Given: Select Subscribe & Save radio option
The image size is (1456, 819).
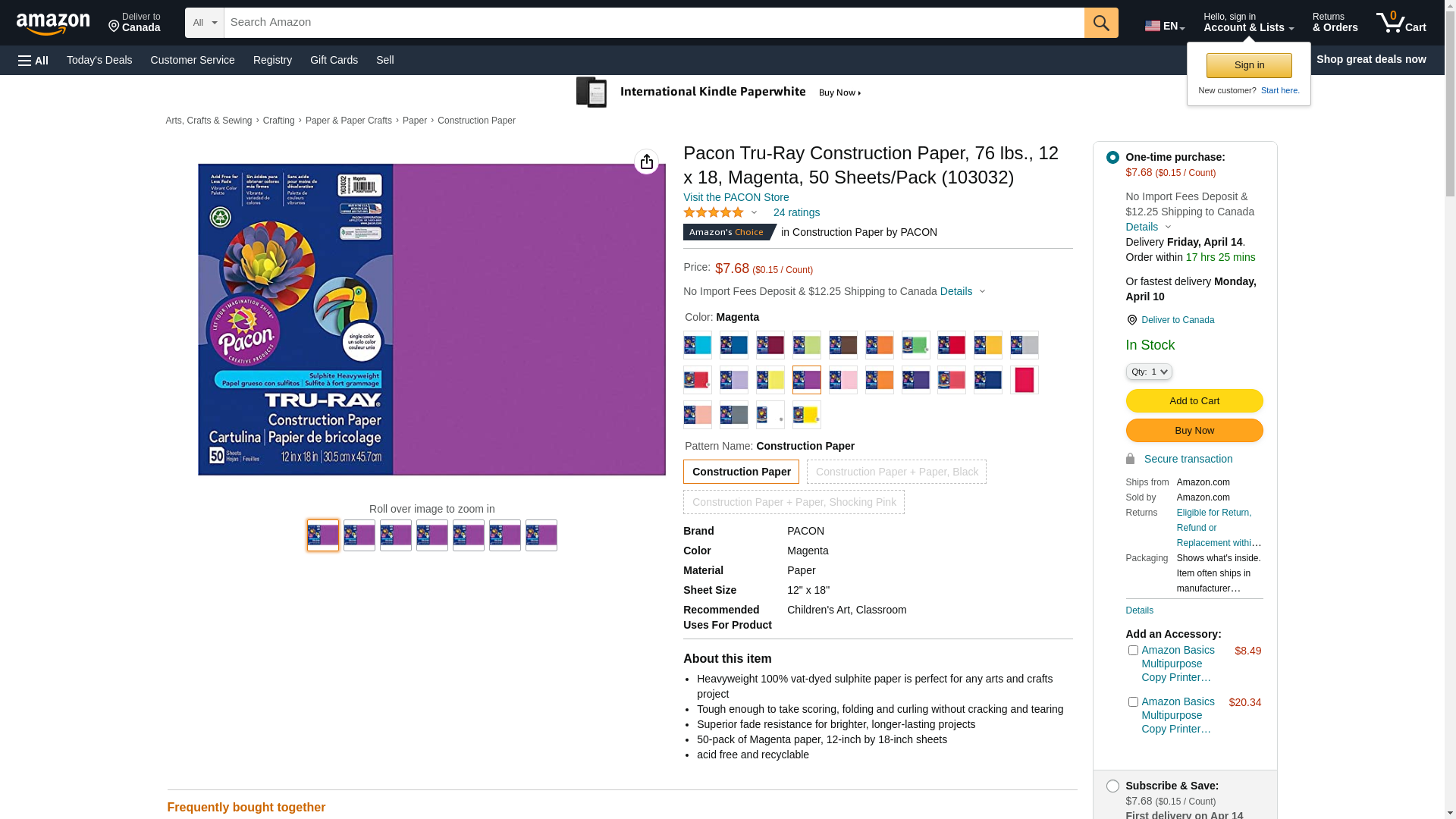Looking at the screenshot, I should pos(1112,786).
